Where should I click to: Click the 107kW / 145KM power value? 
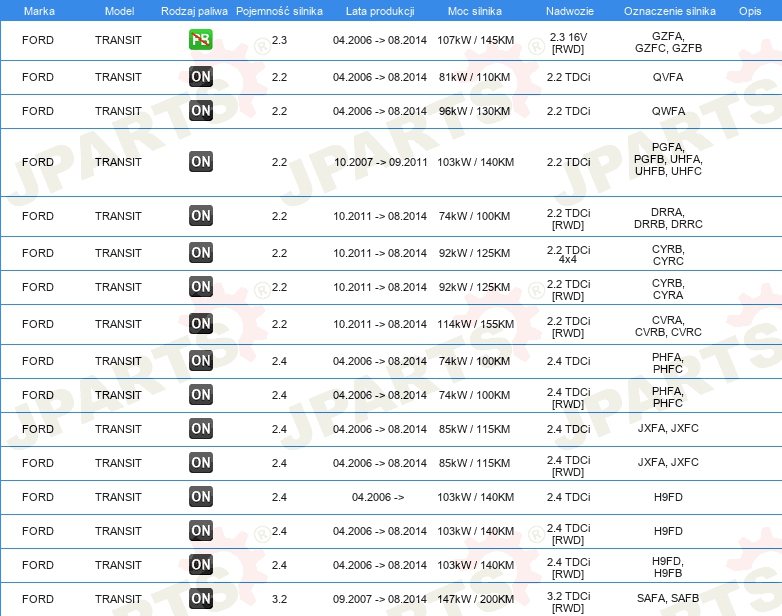(x=475, y=40)
